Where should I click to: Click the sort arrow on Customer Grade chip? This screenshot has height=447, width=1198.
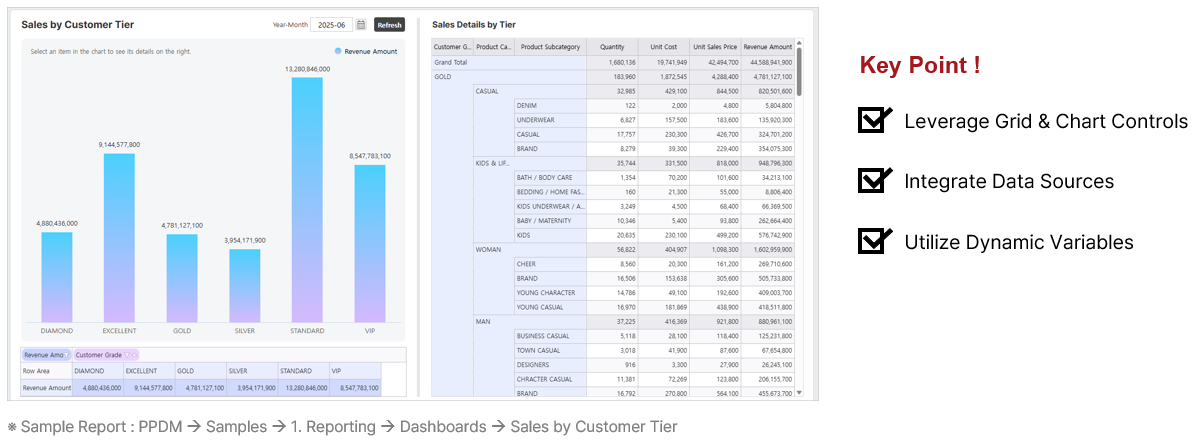tap(134, 355)
